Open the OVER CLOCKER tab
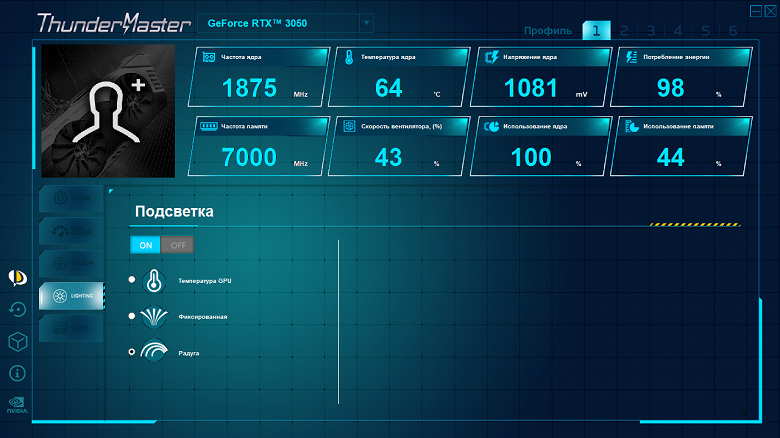The image size is (780, 438). coord(71,231)
